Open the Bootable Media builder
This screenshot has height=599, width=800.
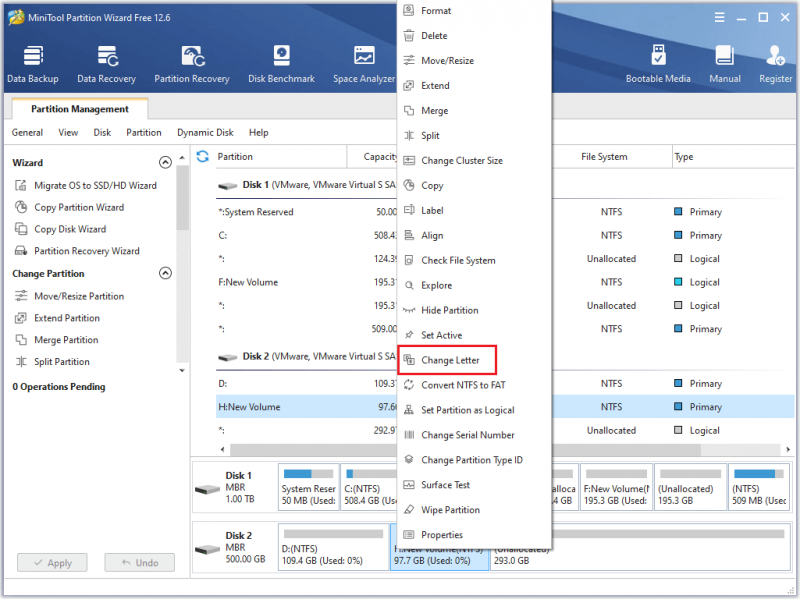658,65
